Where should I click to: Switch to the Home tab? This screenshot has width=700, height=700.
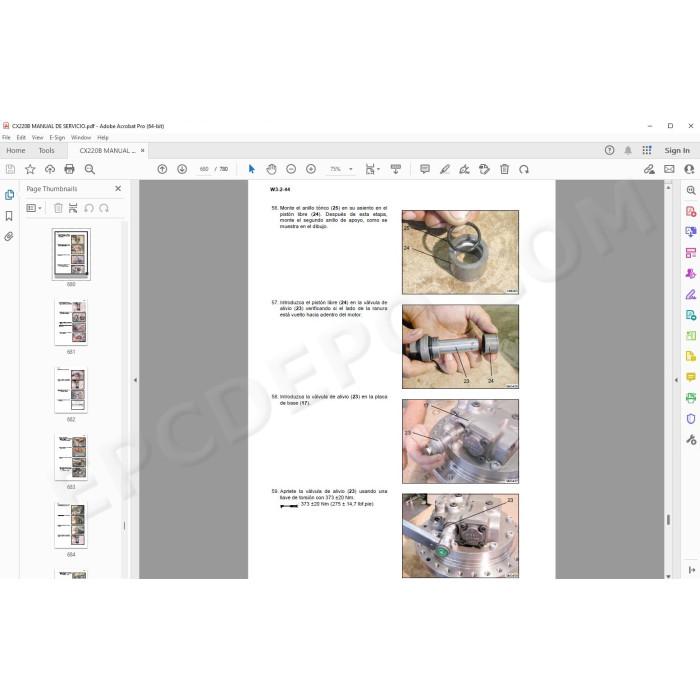16,150
